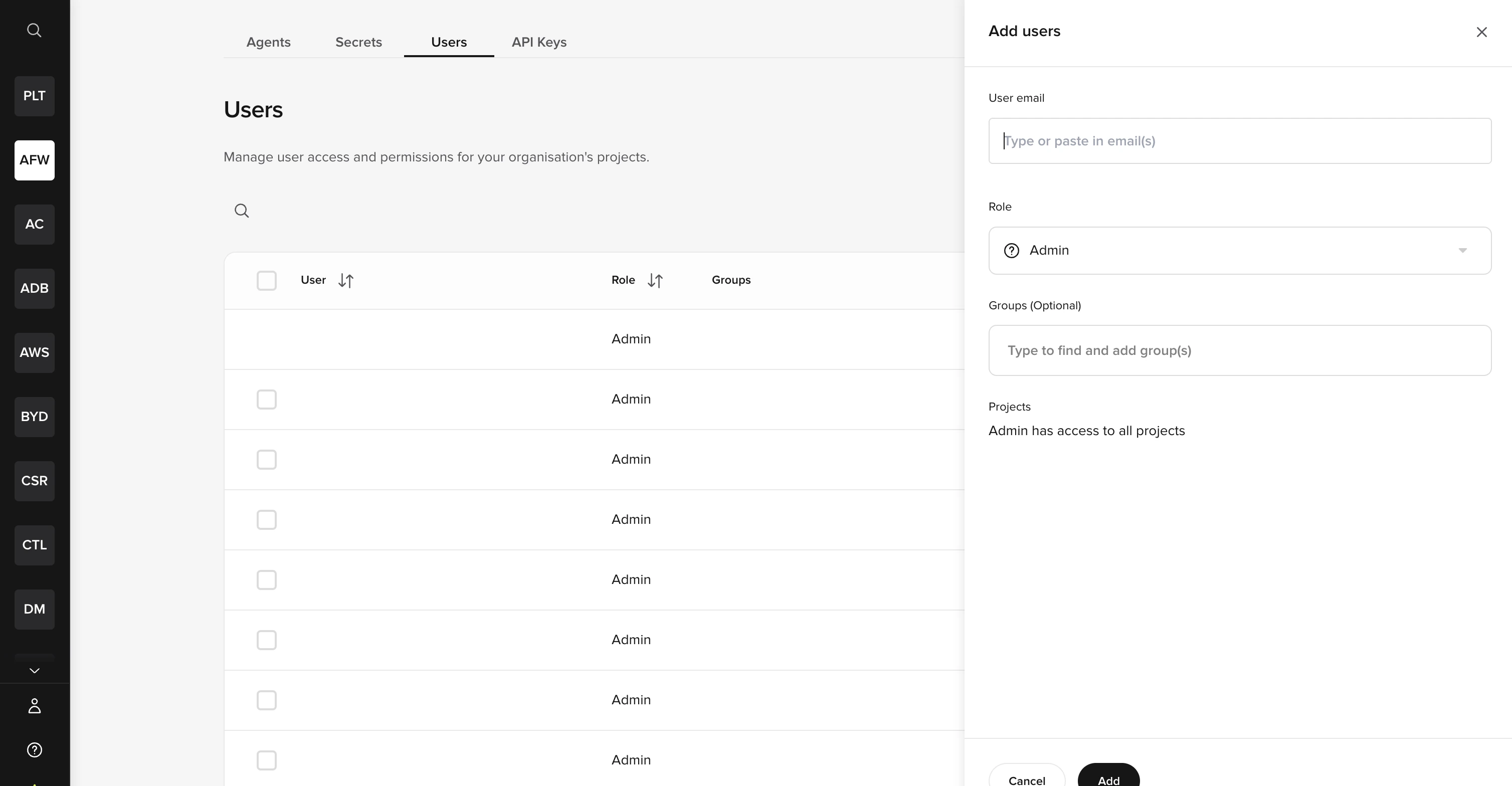Switch to the Agents tab

268,42
